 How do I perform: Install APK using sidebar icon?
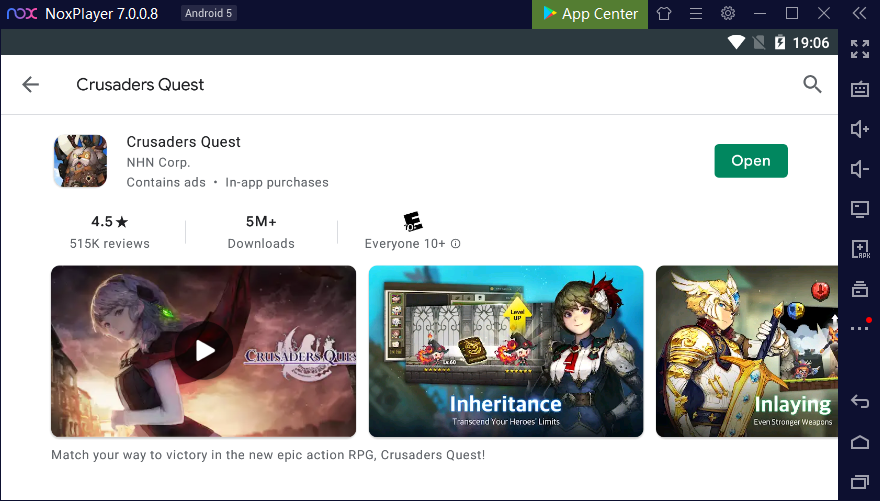coord(859,249)
